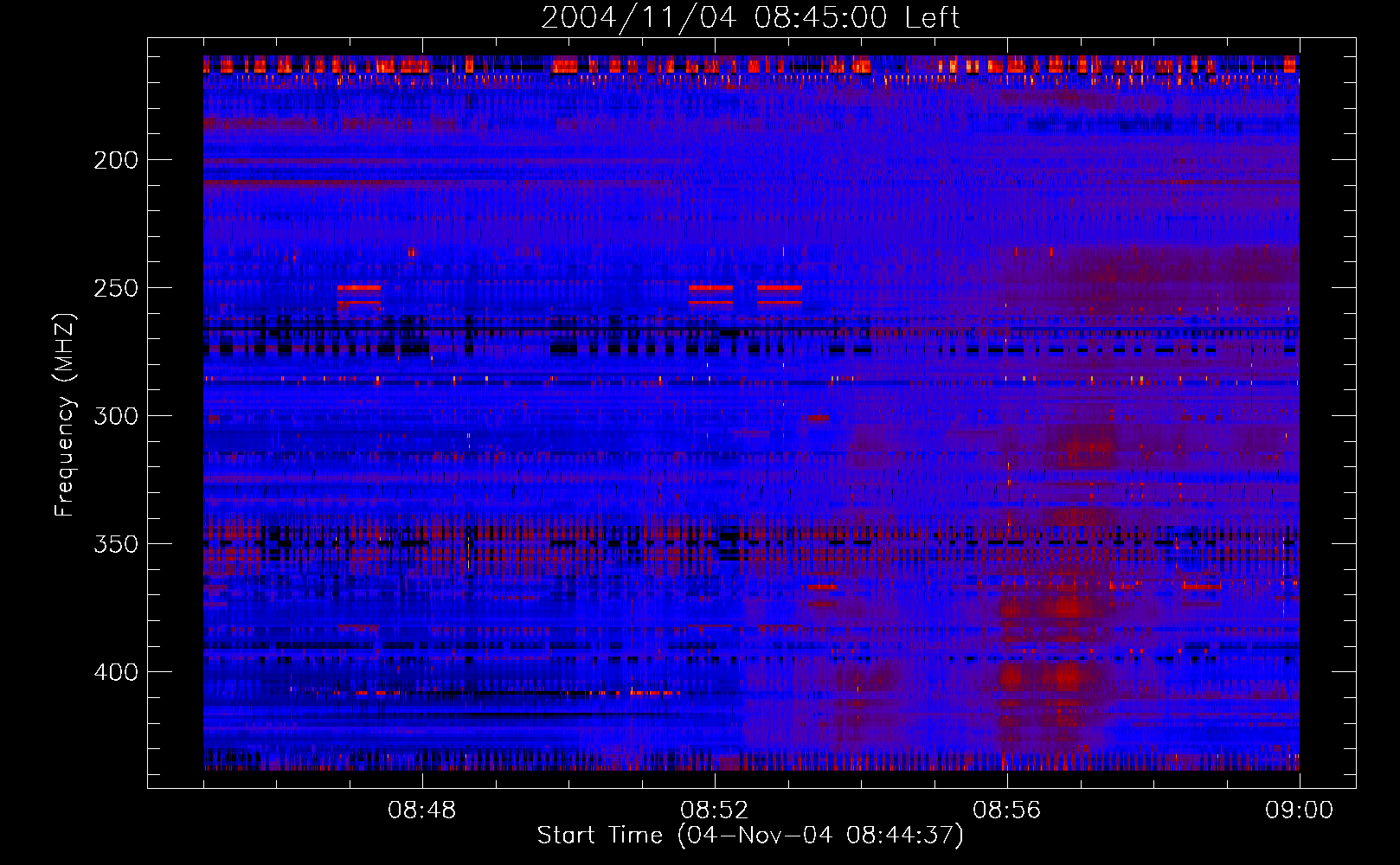1400x865 pixels.
Task: Click the "Frequency (MHZ)" axis label
Action: (x=65, y=414)
